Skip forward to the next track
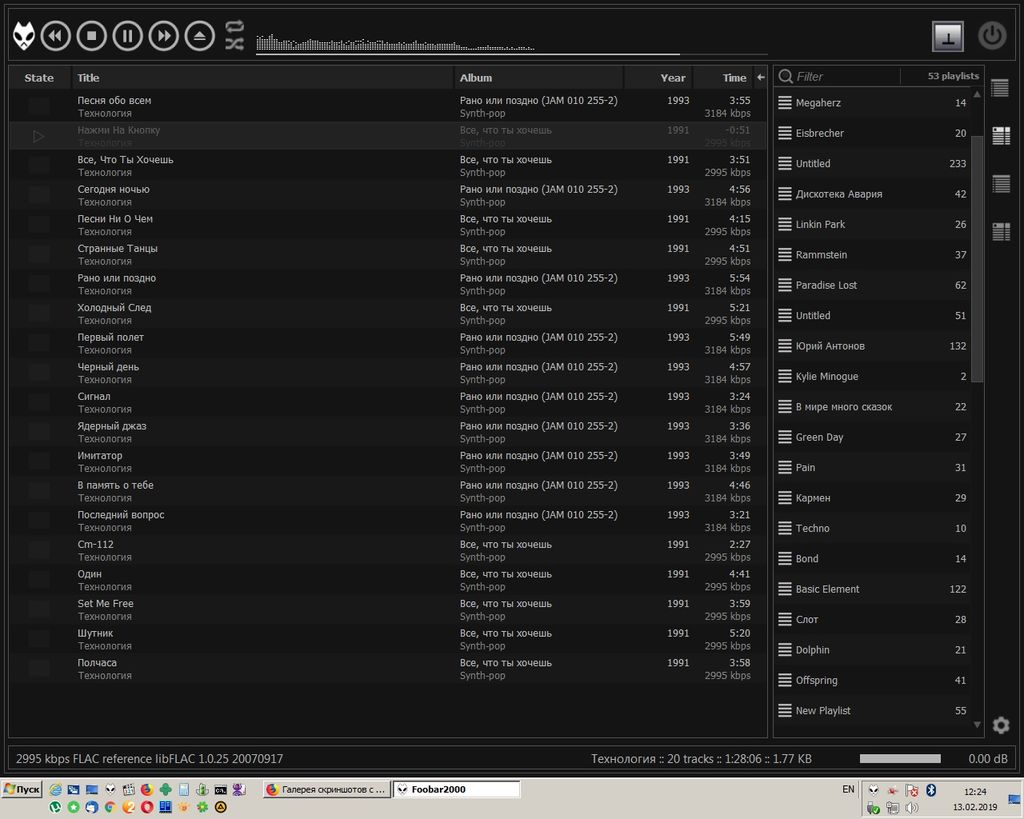 tap(163, 37)
